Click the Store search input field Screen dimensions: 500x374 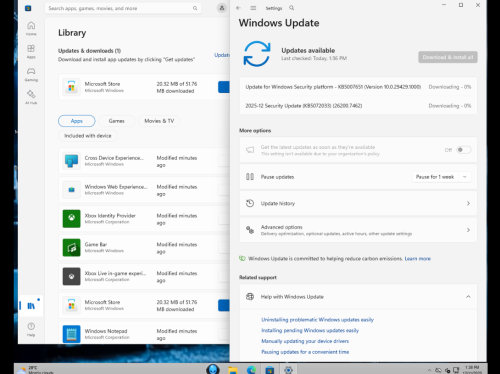click(x=123, y=8)
